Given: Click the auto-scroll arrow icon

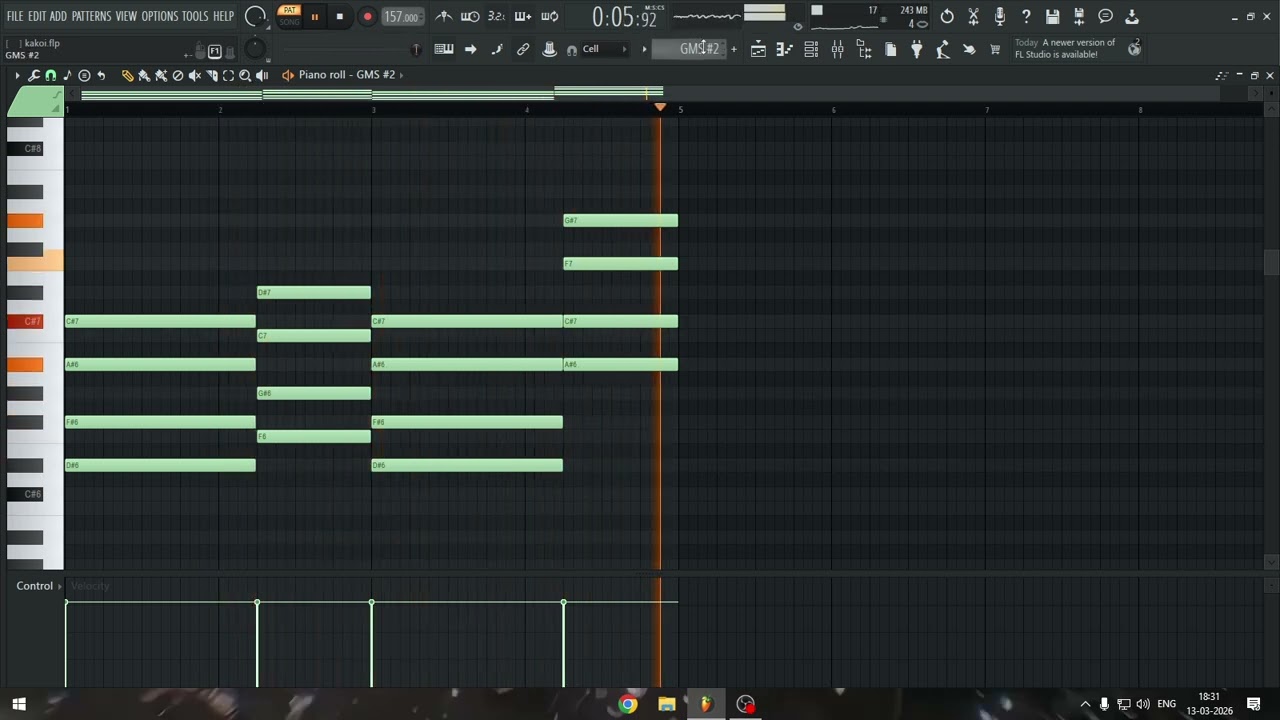Looking at the screenshot, I should pyautogui.click(x=470, y=49).
